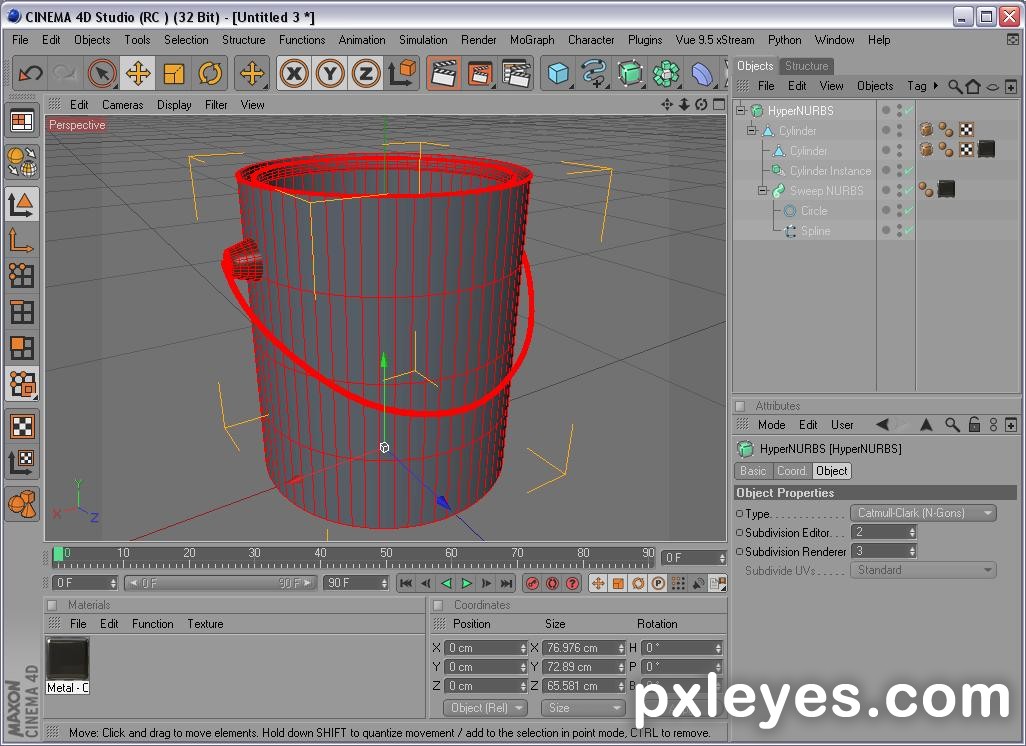Play animation forwards
This screenshot has width=1026, height=746.
coord(466,583)
